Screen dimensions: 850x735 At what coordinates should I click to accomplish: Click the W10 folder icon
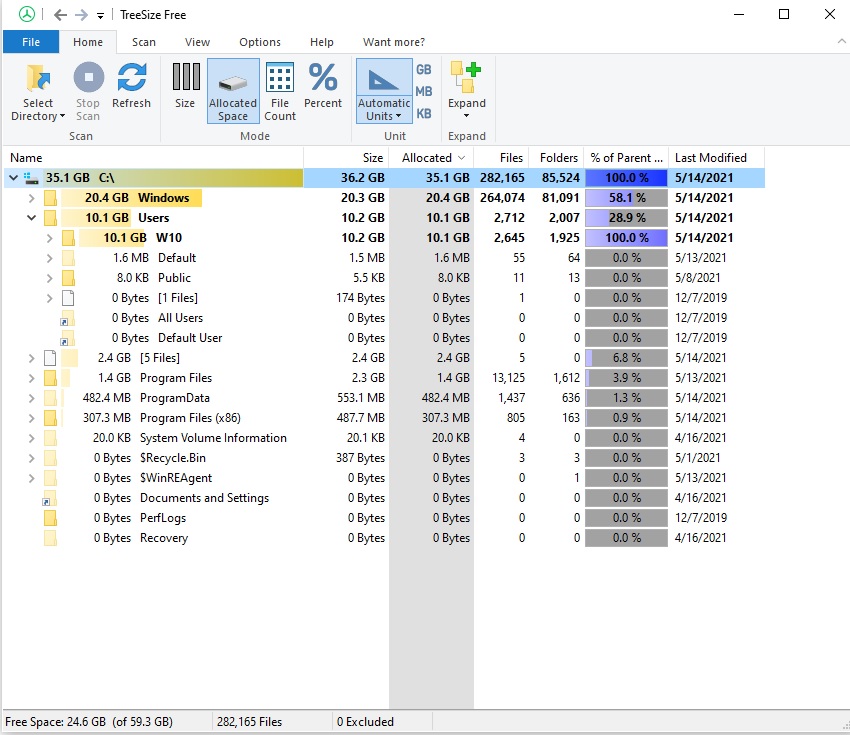click(x=68, y=238)
